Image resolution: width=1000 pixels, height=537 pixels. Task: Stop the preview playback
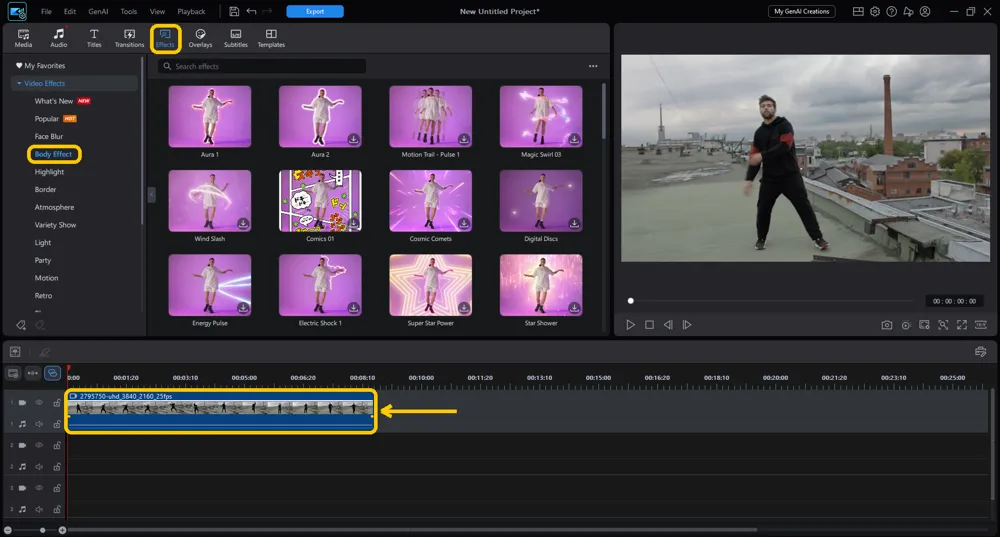(x=649, y=325)
